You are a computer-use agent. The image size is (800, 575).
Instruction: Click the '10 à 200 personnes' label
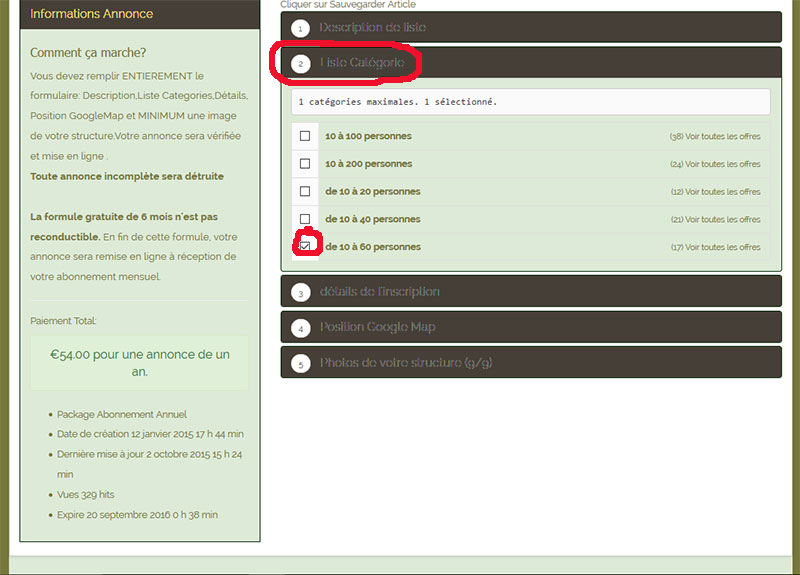[x=368, y=164]
